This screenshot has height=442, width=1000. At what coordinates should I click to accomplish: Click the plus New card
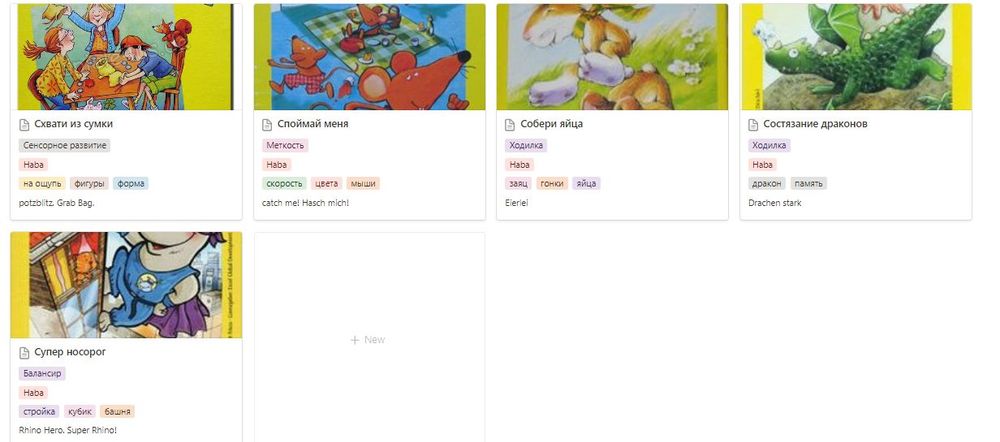[x=369, y=339]
